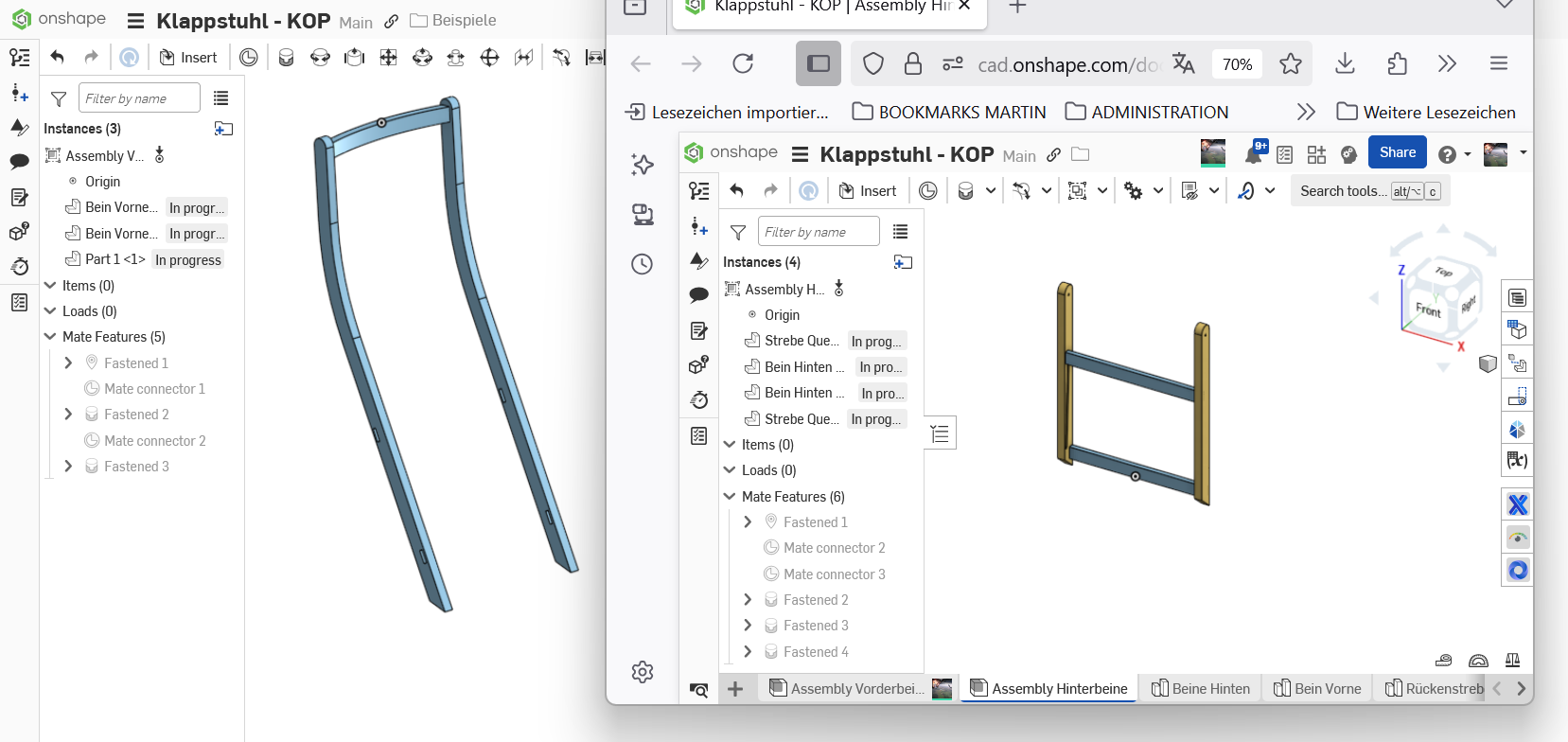Open the mate connector tool in left window

(249, 58)
